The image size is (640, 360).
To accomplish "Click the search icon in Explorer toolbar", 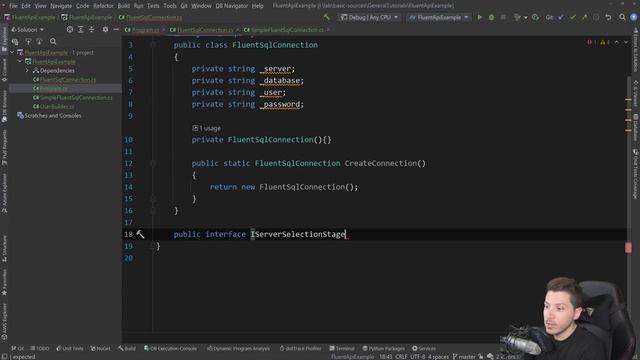I will click(53, 41).
